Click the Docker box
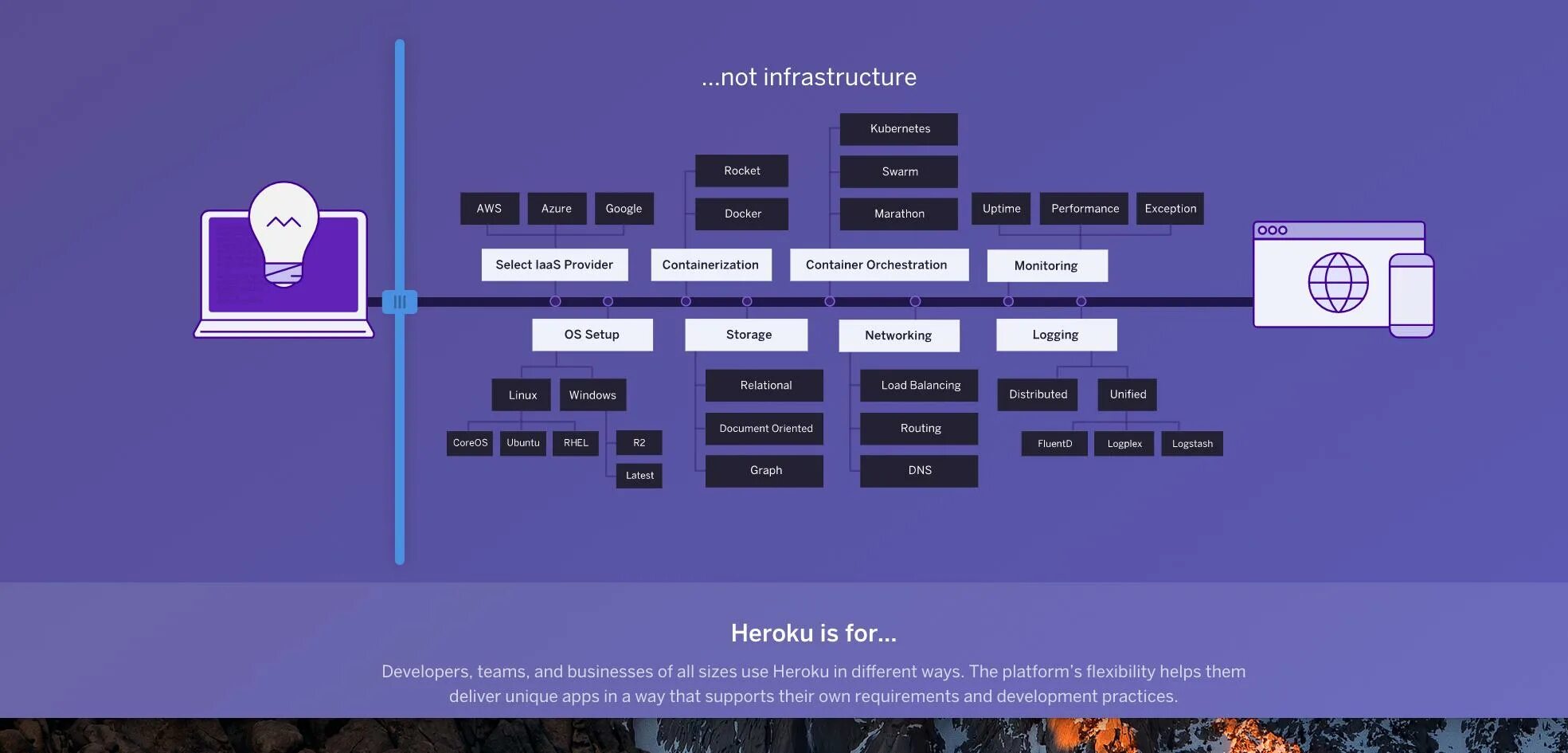1568x753 pixels. [741, 214]
